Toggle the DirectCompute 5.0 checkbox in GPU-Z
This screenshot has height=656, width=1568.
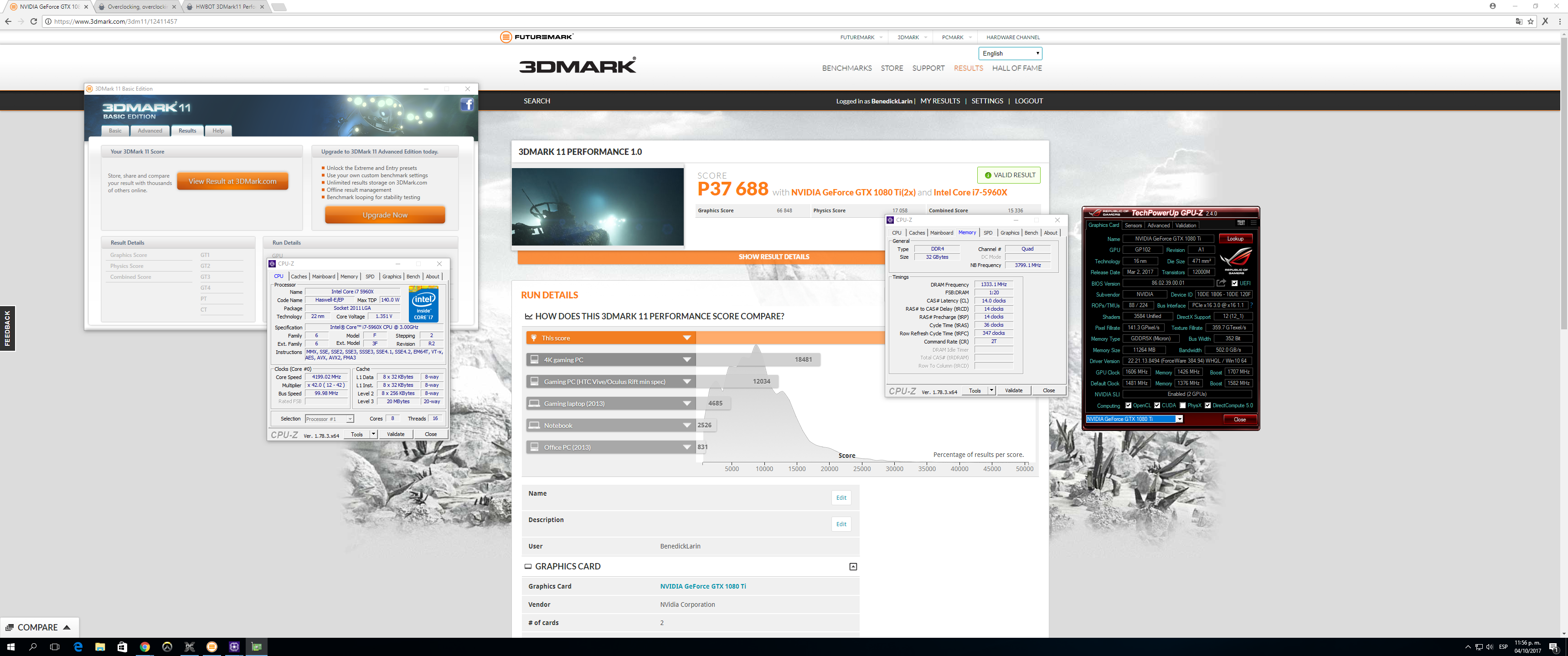(x=1207, y=405)
